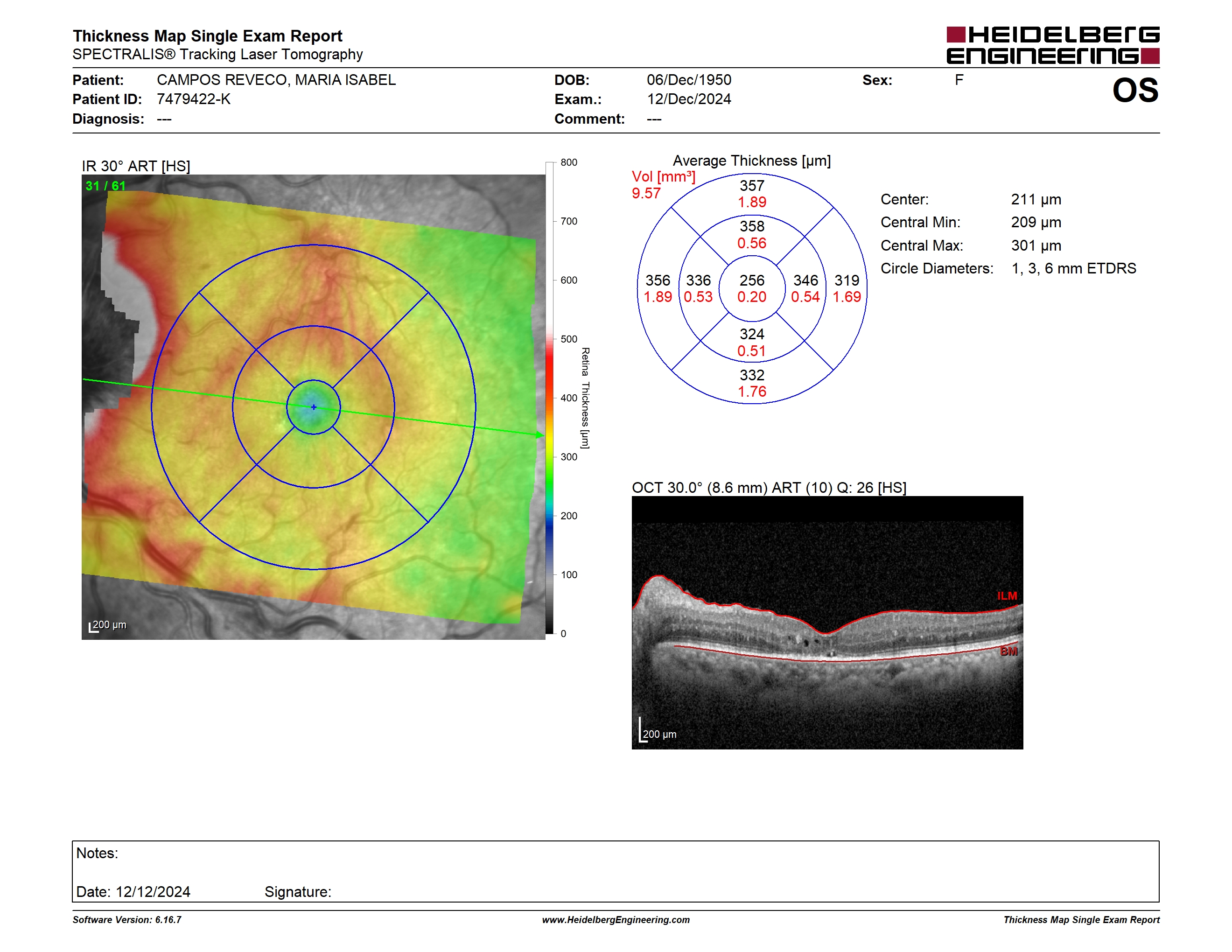1232x952 pixels.
Task: Click the outer left sector thickness '356'
Action: (658, 280)
